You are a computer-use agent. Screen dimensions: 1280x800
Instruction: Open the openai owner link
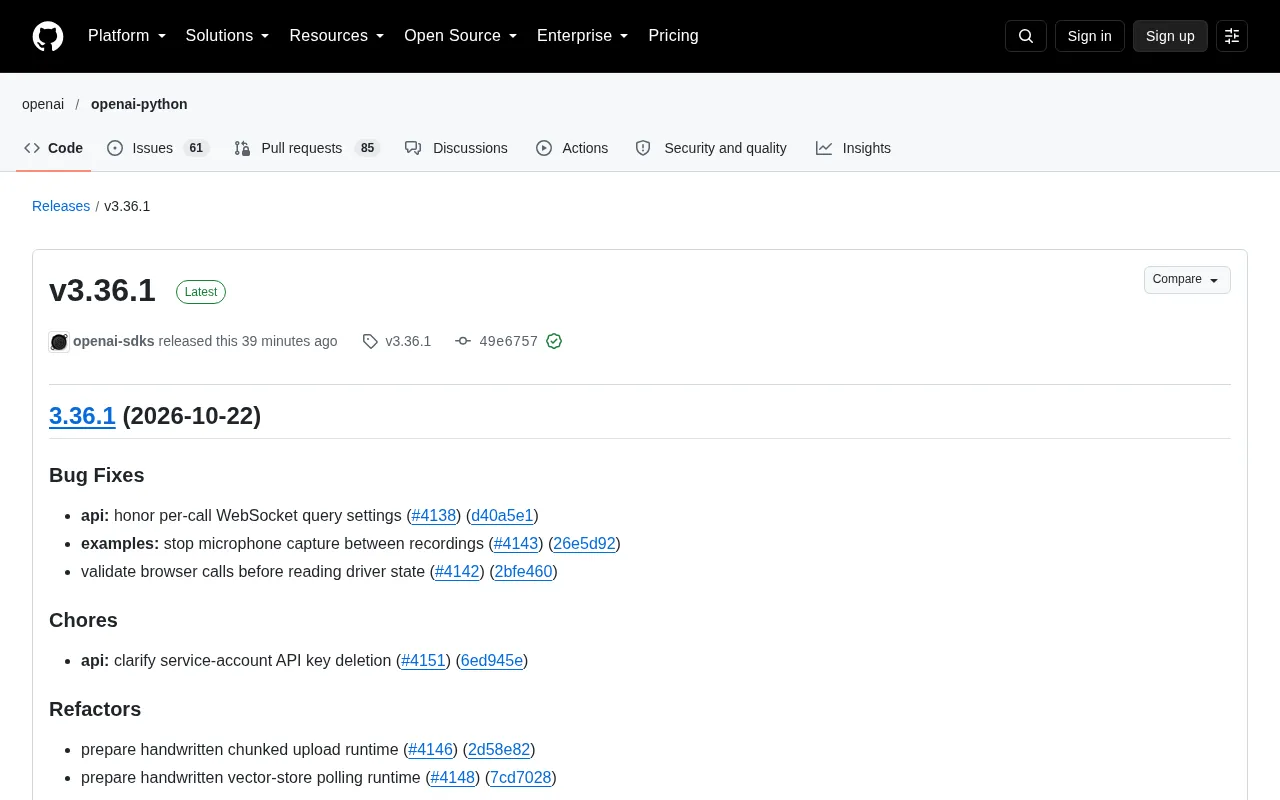[43, 104]
